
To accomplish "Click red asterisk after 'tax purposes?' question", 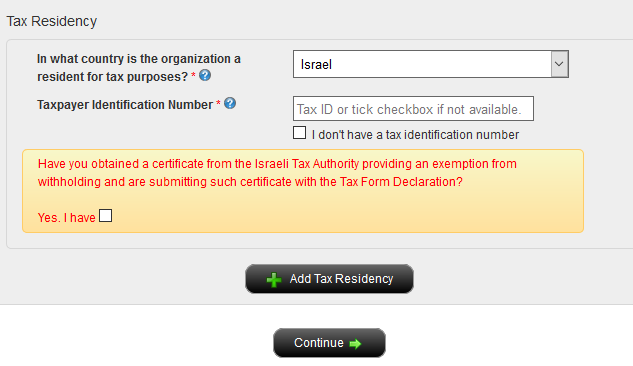I will (x=193, y=75).
